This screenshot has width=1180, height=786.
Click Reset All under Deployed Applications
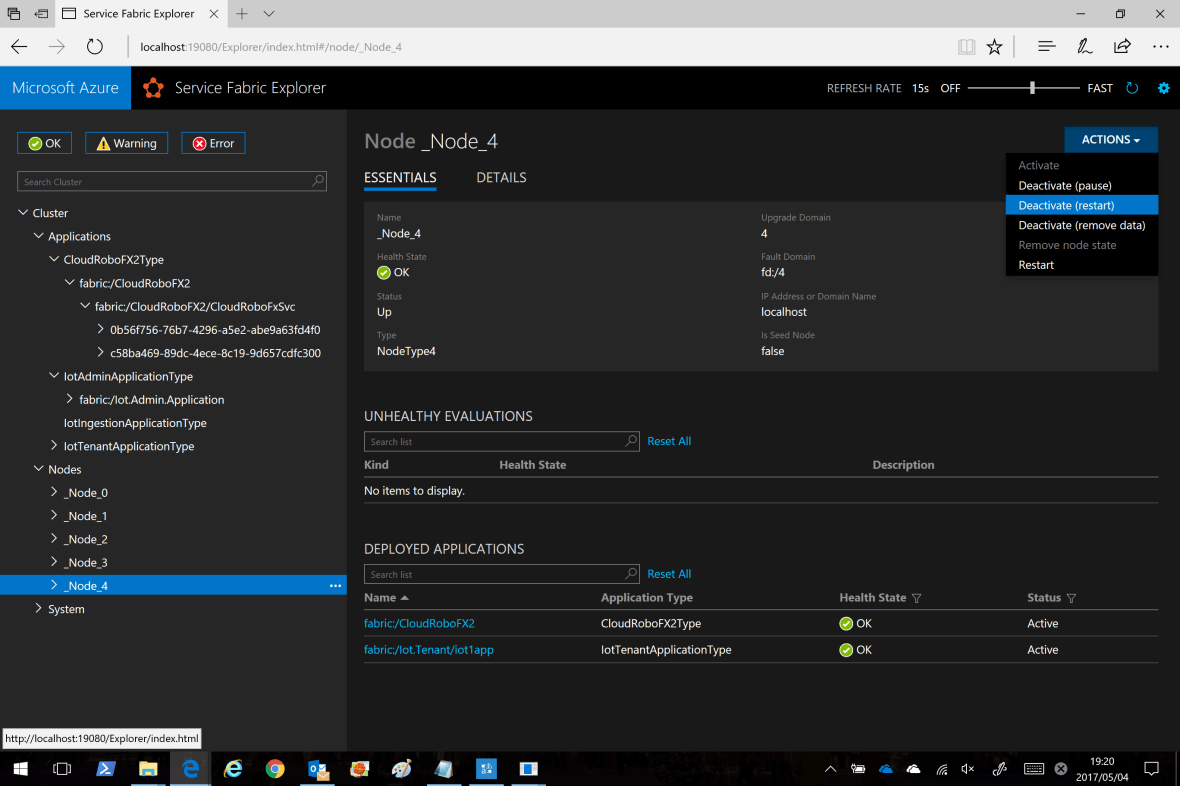[x=669, y=574]
